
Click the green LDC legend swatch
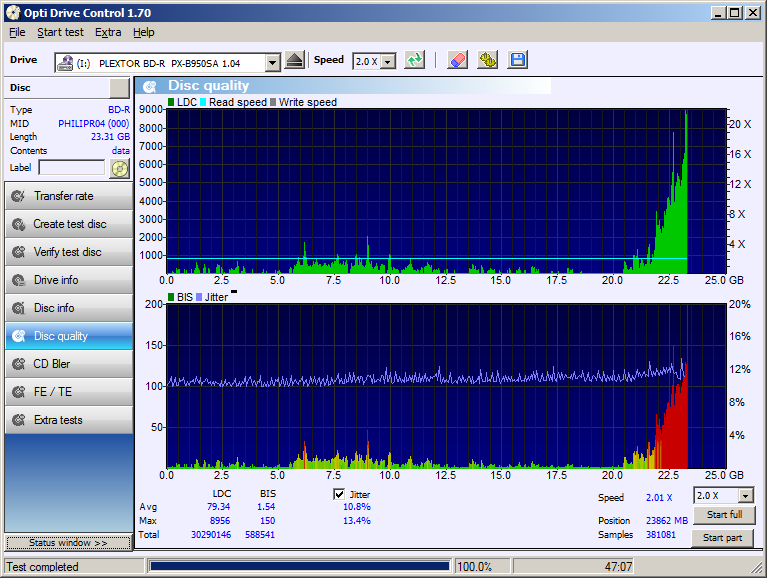(171, 102)
